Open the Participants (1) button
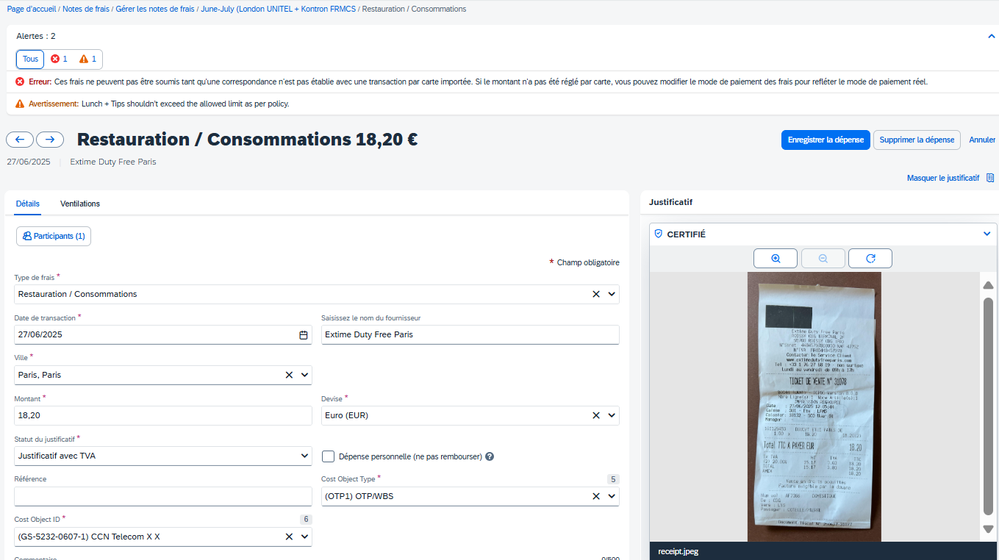This screenshot has width=999, height=560. (54, 236)
